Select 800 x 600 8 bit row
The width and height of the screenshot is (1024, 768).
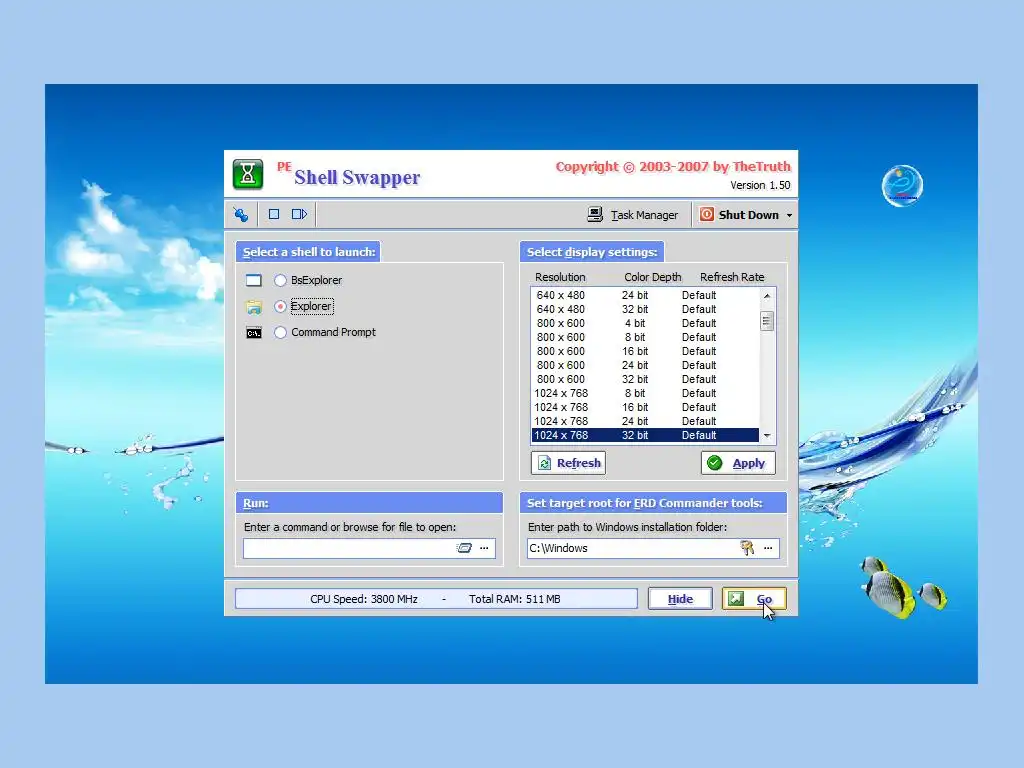pyautogui.click(x=645, y=337)
